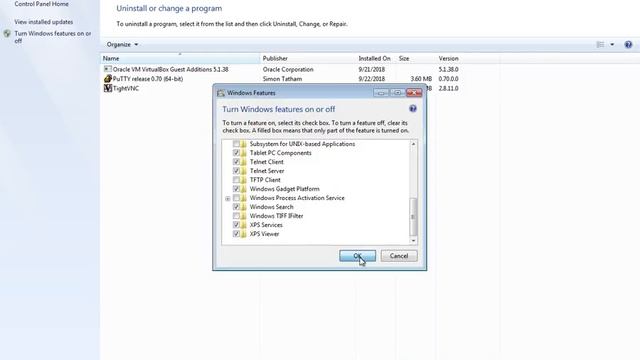Click the Windows Features title bar icon
Viewport: 640px width, 360px height.
(221, 93)
